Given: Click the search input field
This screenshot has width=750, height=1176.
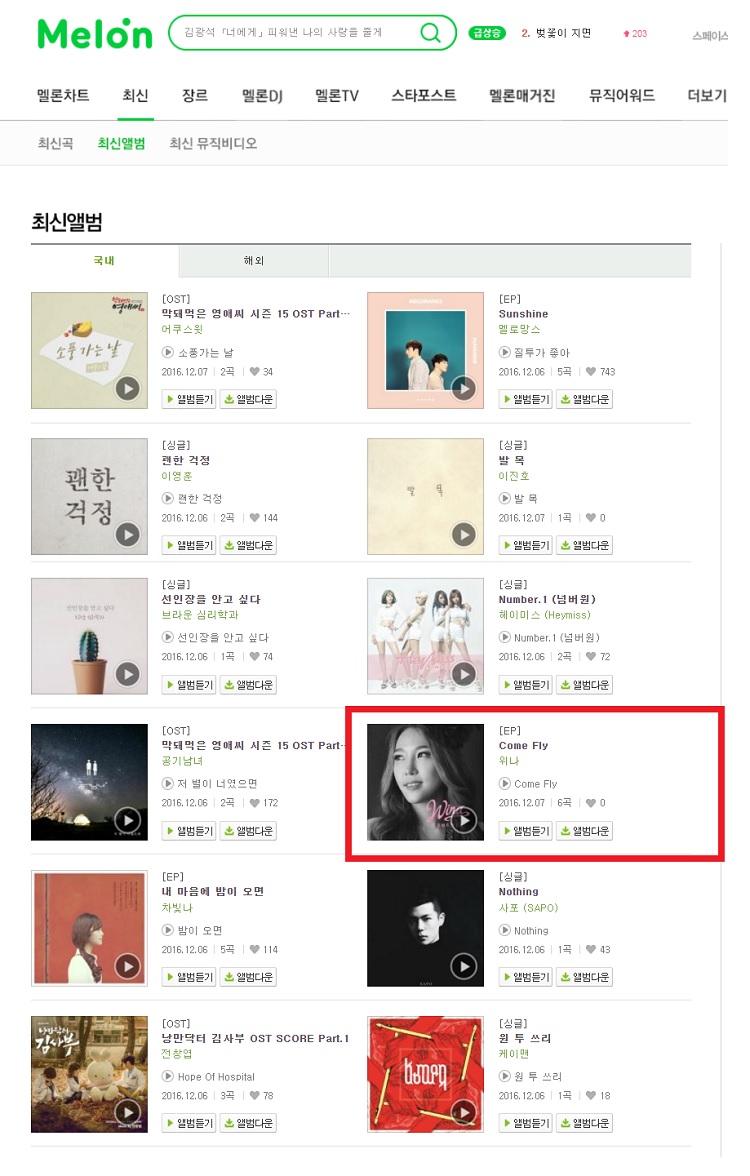Looking at the screenshot, I should 292,33.
